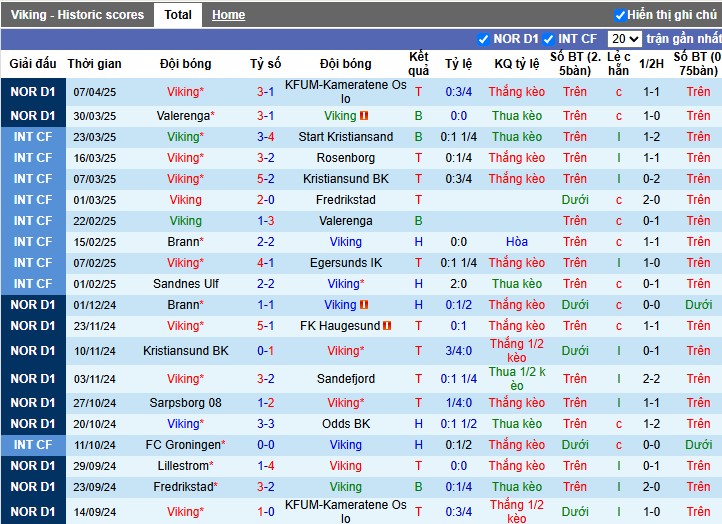Click Thắng 1/2 kèo on Kristiansund BK row
This screenshot has width=722, height=524.
pos(517,351)
